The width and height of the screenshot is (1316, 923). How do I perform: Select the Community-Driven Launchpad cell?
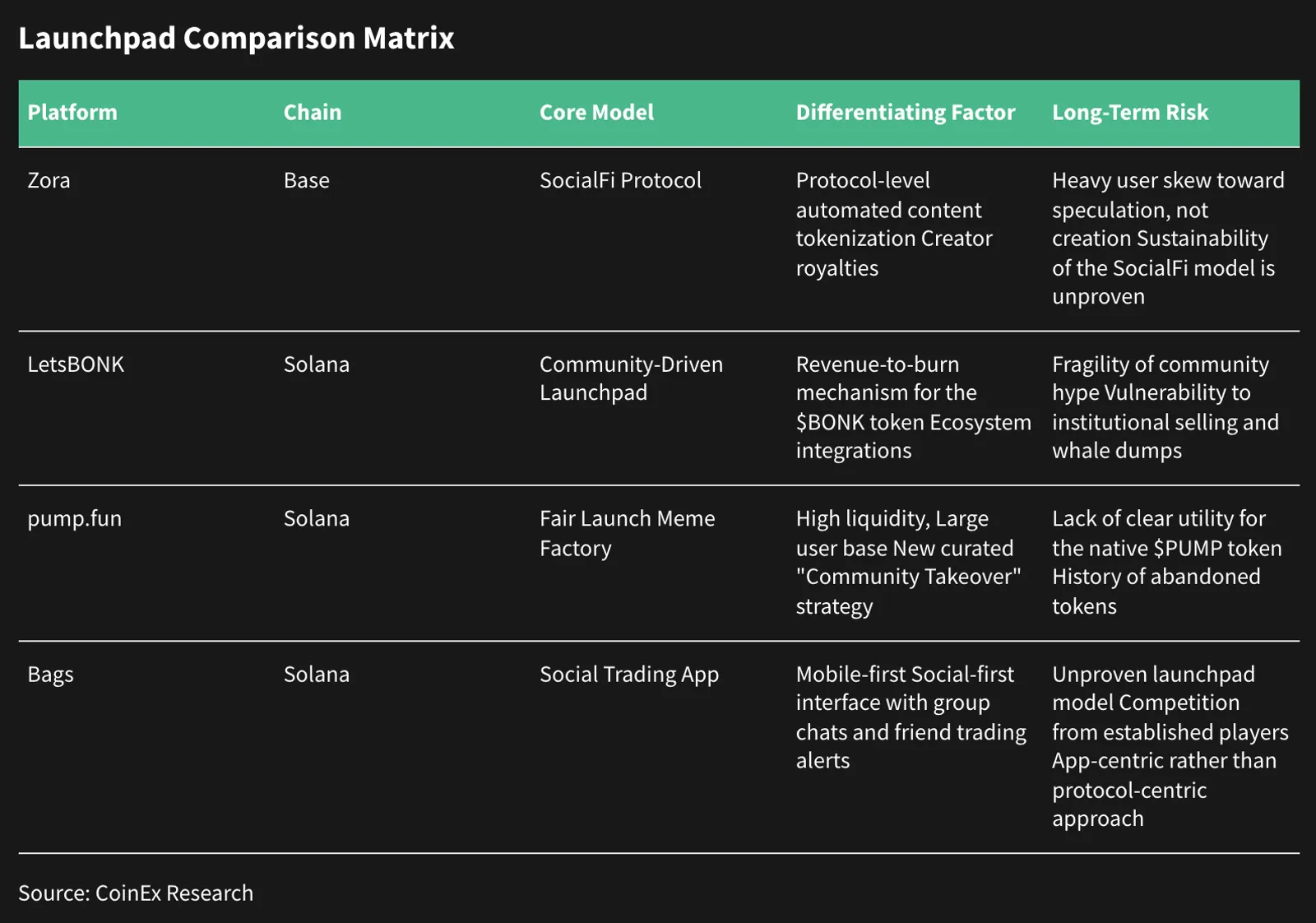(x=631, y=378)
